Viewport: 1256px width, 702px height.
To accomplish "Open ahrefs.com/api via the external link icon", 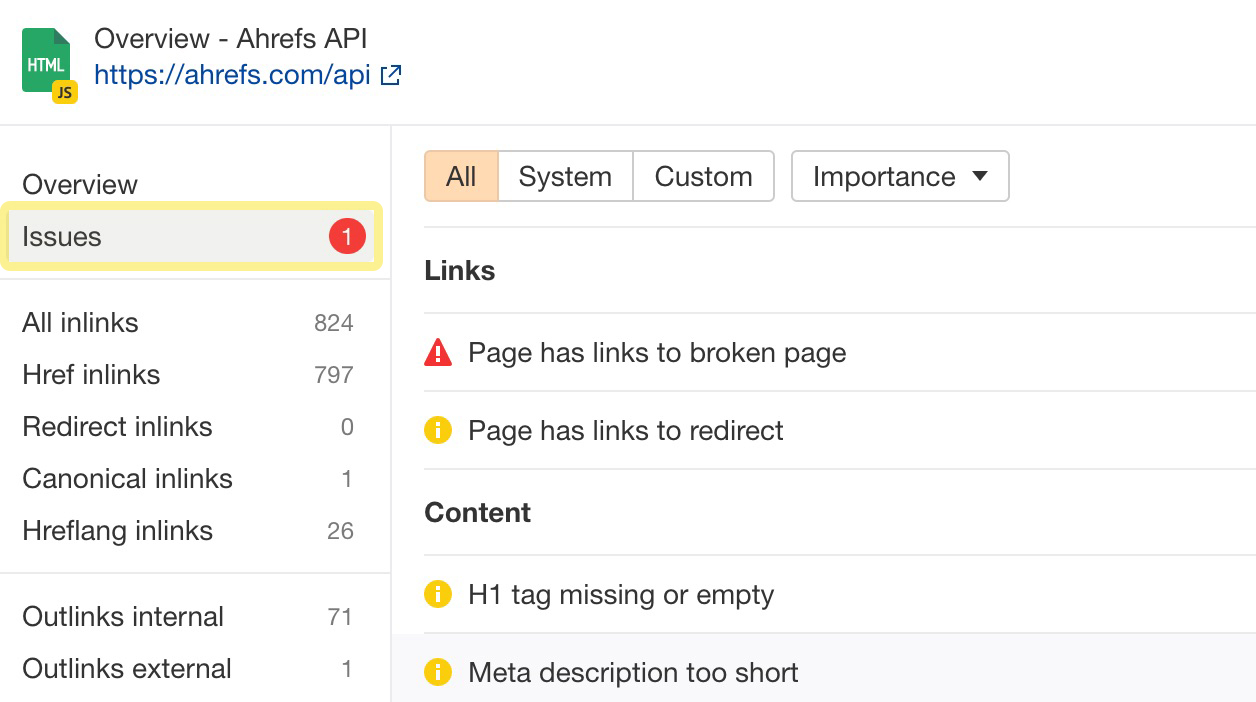I will [x=390, y=74].
